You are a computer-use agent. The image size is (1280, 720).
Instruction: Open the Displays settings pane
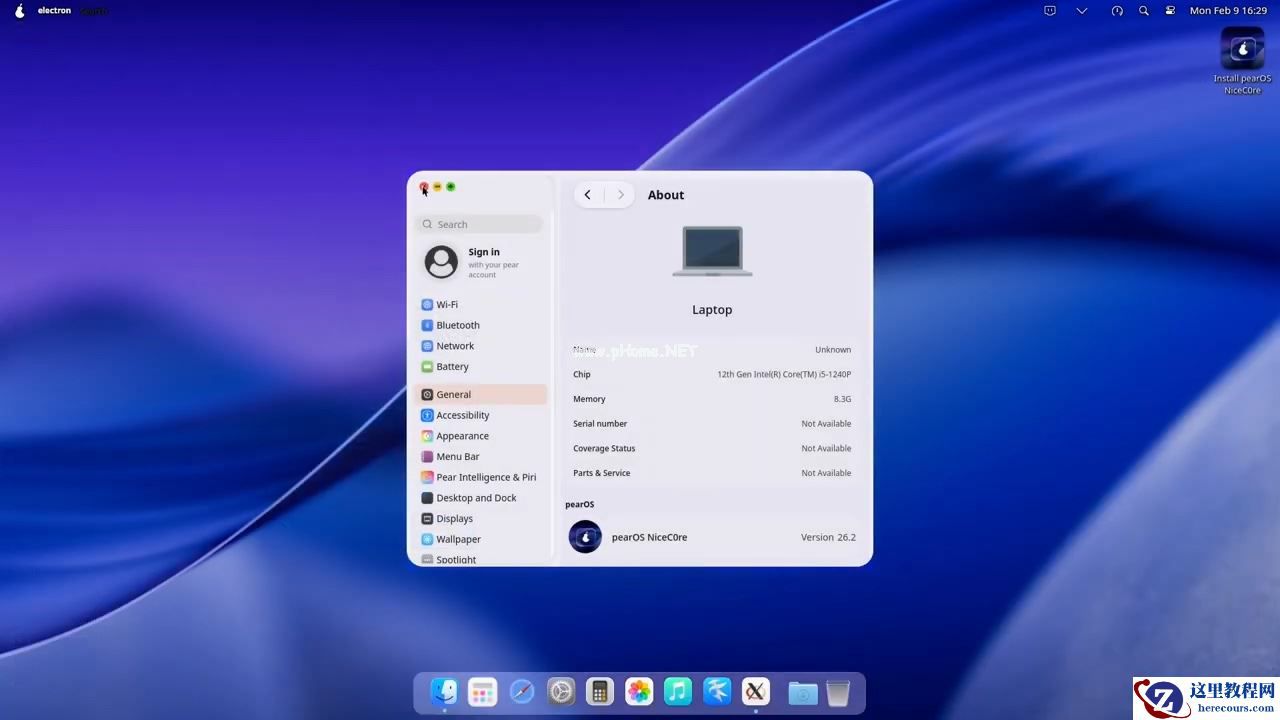pyautogui.click(x=454, y=519)
